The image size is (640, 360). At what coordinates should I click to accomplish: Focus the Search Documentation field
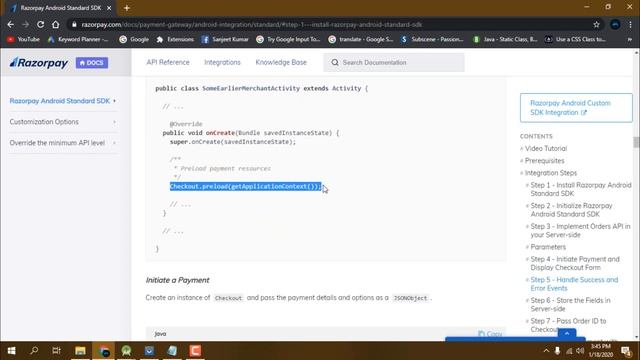point(394,62)
